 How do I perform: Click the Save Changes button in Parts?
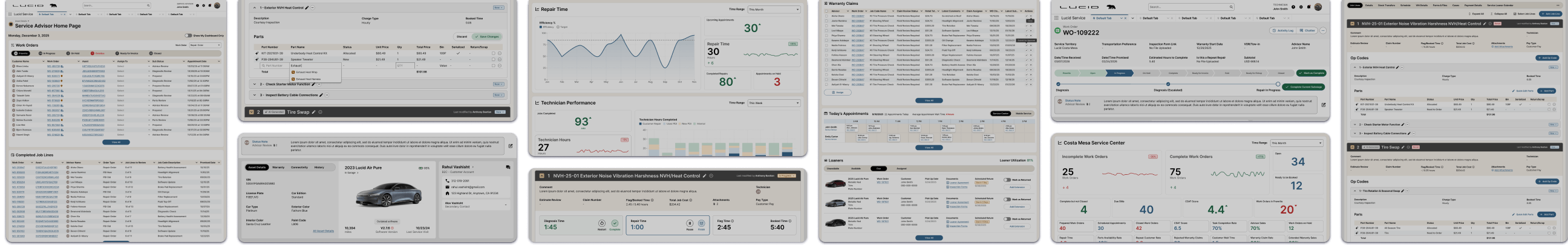pyautogui.click(x=487, y=36)
